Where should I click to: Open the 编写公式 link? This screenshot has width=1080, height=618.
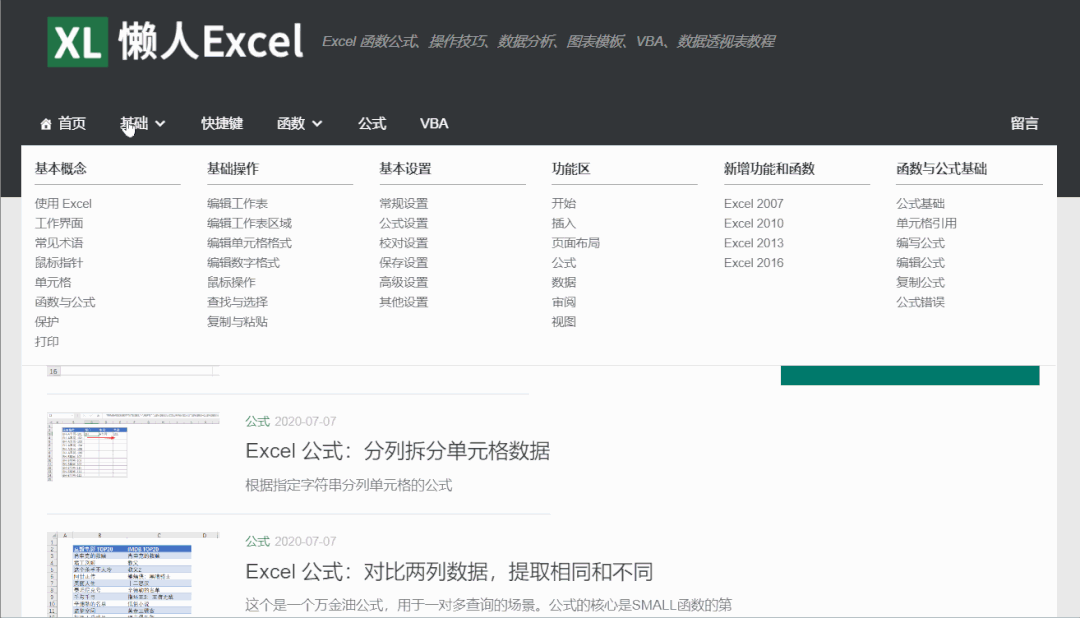pyautogui.click(x=920, y=243)
